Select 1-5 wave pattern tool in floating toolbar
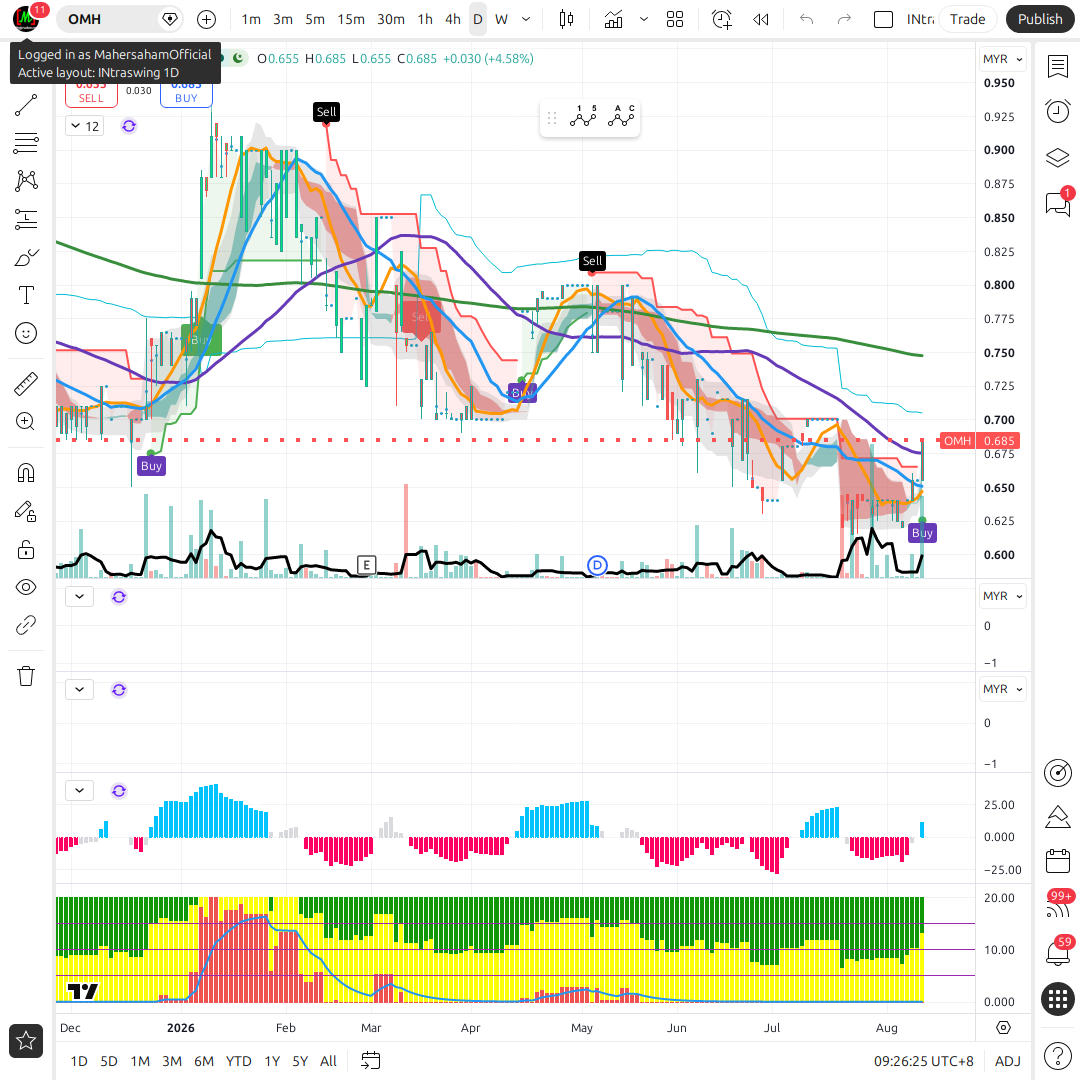The image size is (1080, 1080). 583,117
